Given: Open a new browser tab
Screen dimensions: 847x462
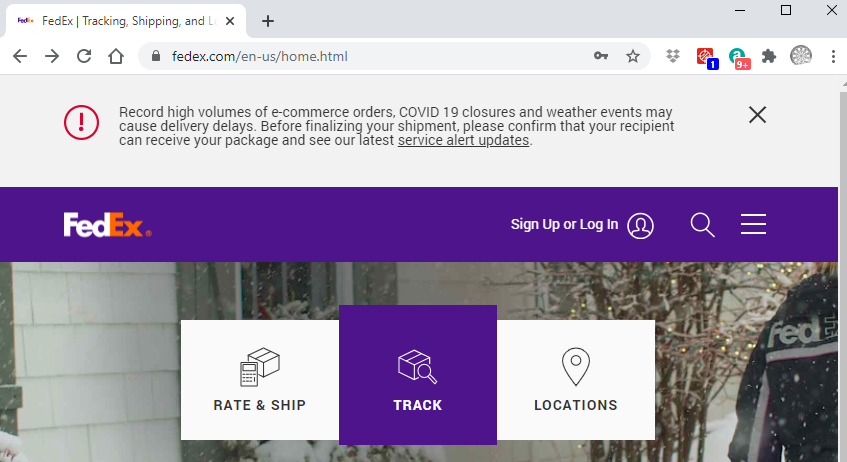Looking at the screenshot, I should [x=268, y=21].
